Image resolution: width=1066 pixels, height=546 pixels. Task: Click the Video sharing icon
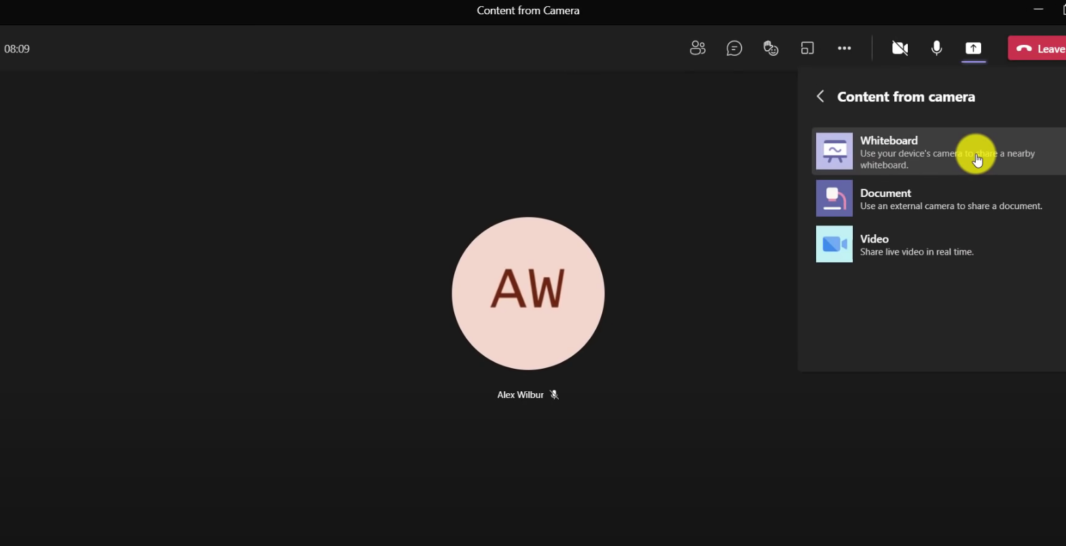[x=834, y=244]
